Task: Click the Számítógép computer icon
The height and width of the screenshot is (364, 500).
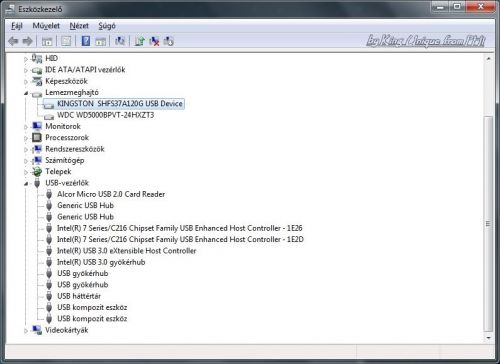Action: [x=37, y=160]
